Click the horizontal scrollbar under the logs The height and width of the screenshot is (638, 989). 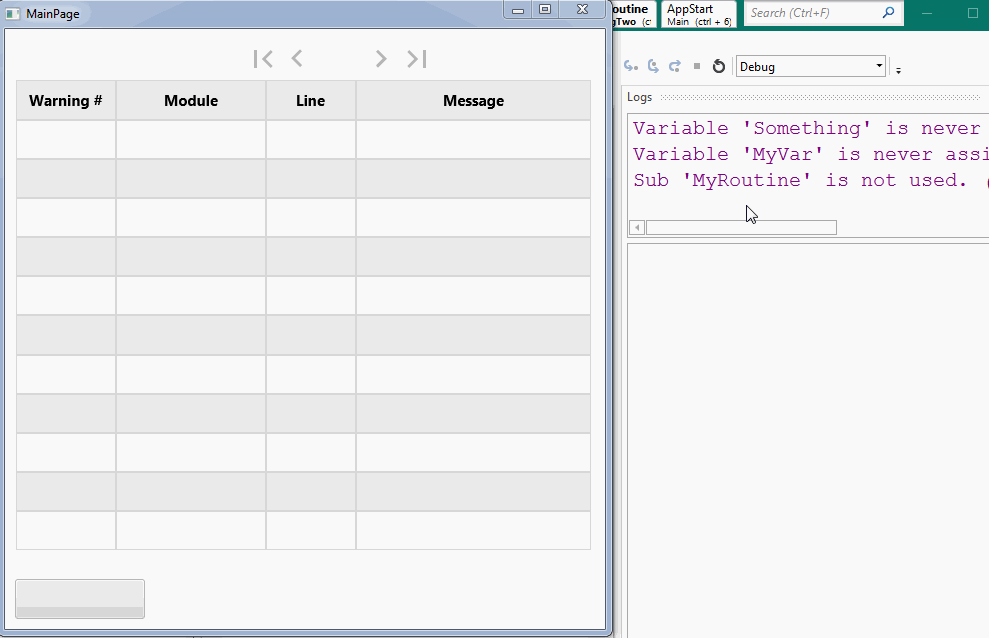[740, 227]
